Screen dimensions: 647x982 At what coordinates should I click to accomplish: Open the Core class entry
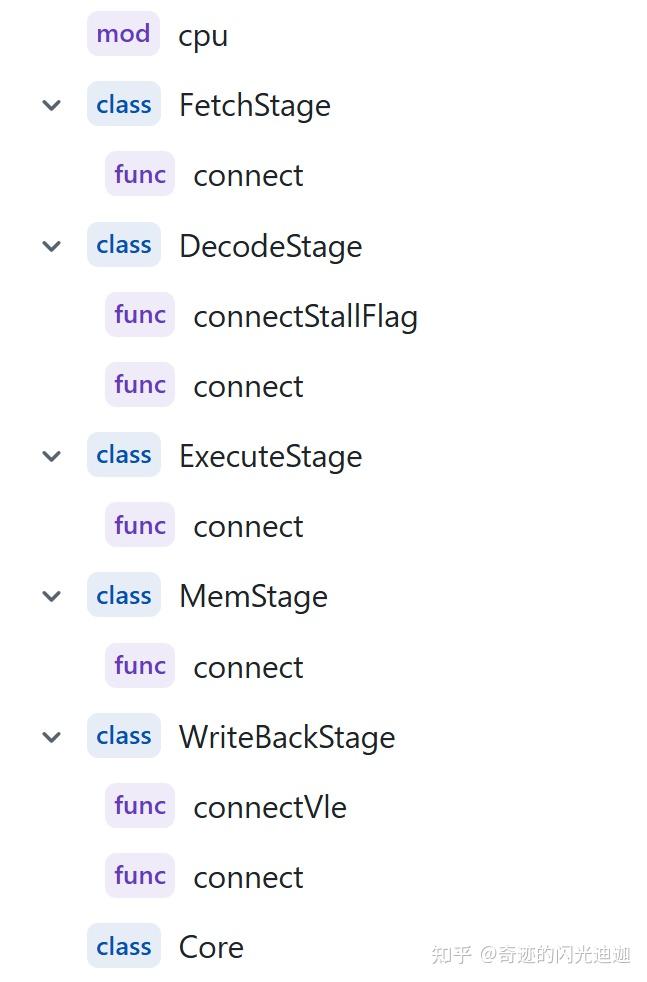(211, 947)
